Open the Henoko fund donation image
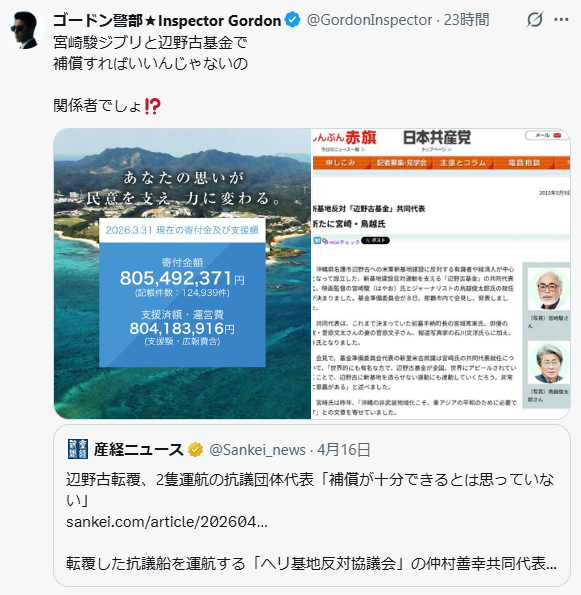 (182, 274)
